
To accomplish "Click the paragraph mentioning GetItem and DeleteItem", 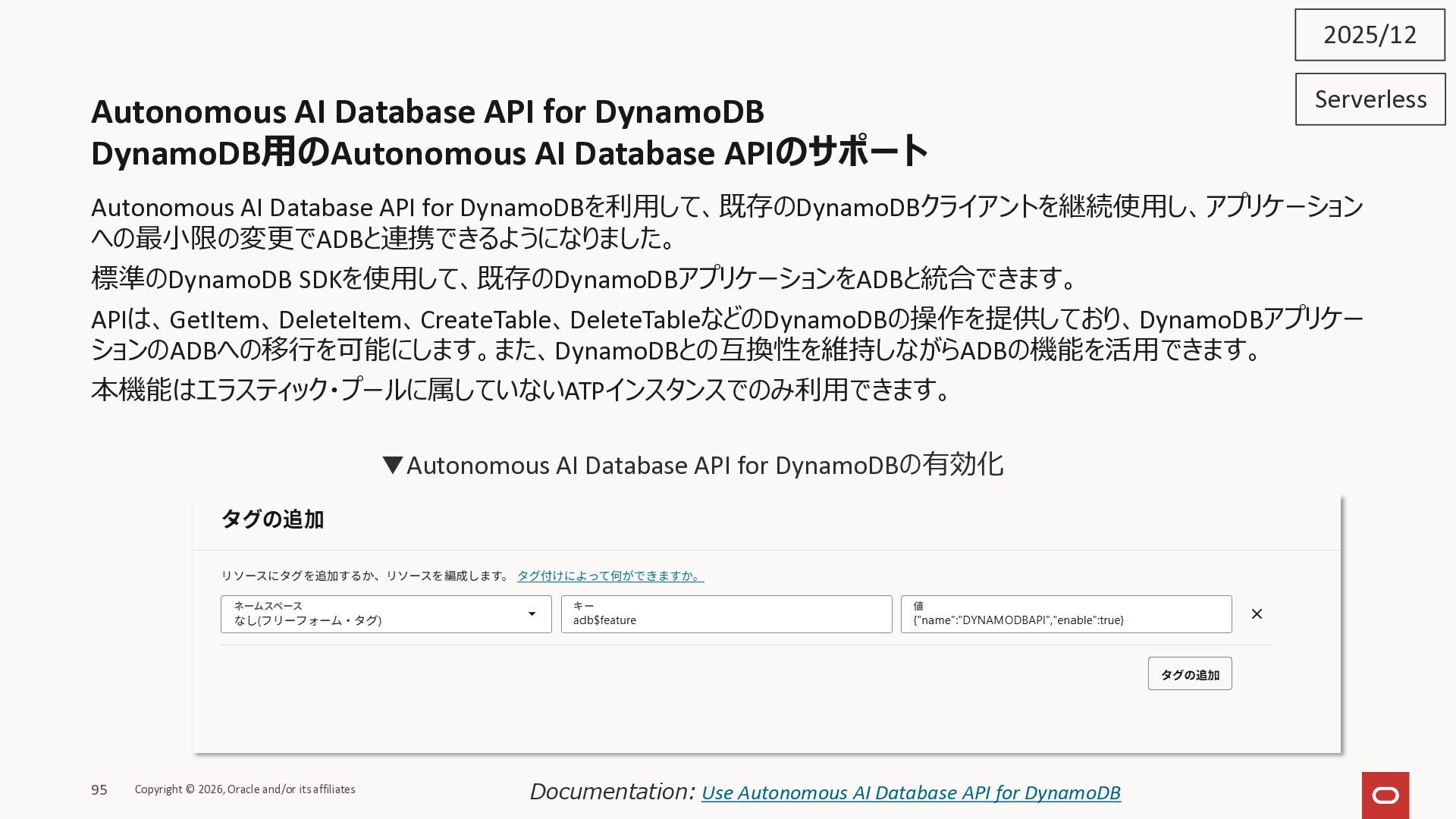I will (x=726, y=334).
